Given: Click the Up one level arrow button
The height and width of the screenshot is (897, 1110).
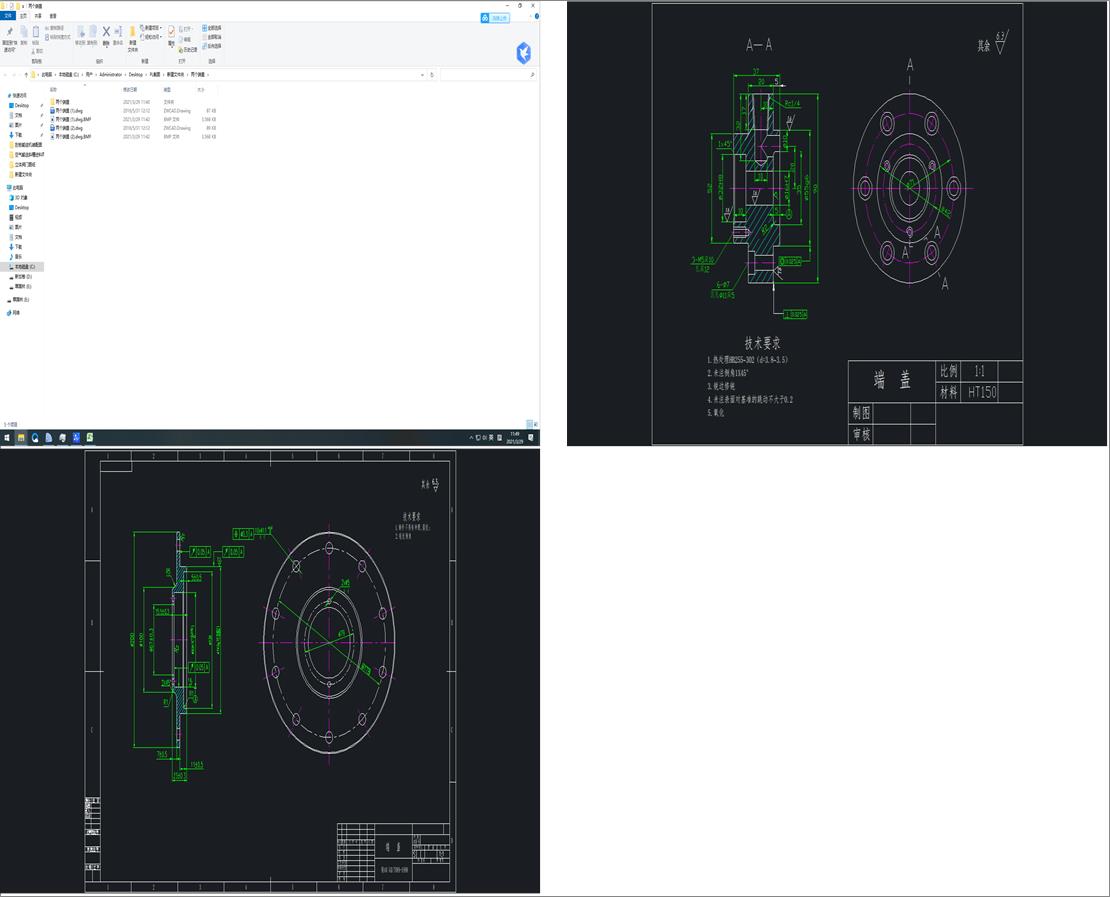Looking at the screenshot, I should coord(26,74).
